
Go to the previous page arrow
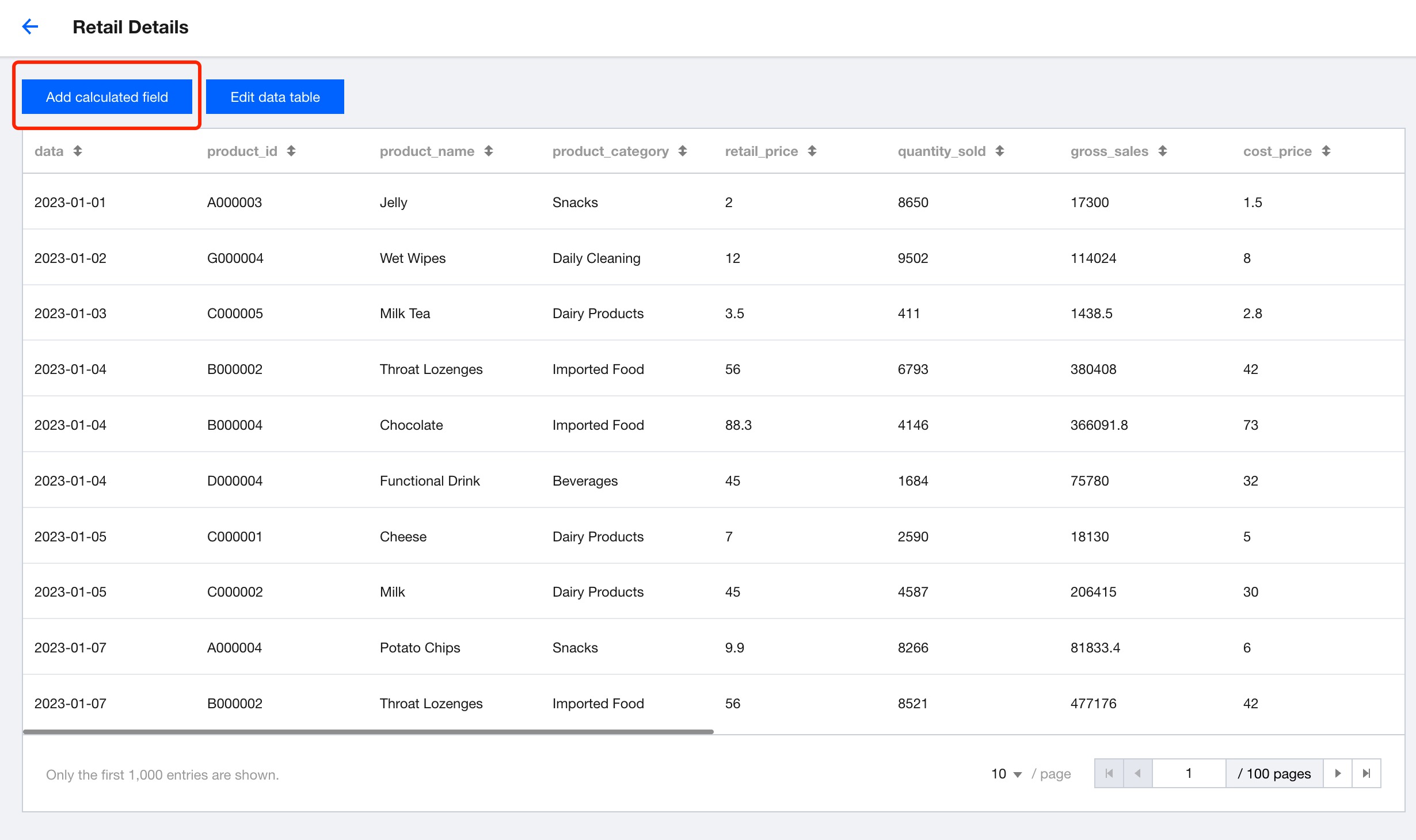pos(1137,773)
